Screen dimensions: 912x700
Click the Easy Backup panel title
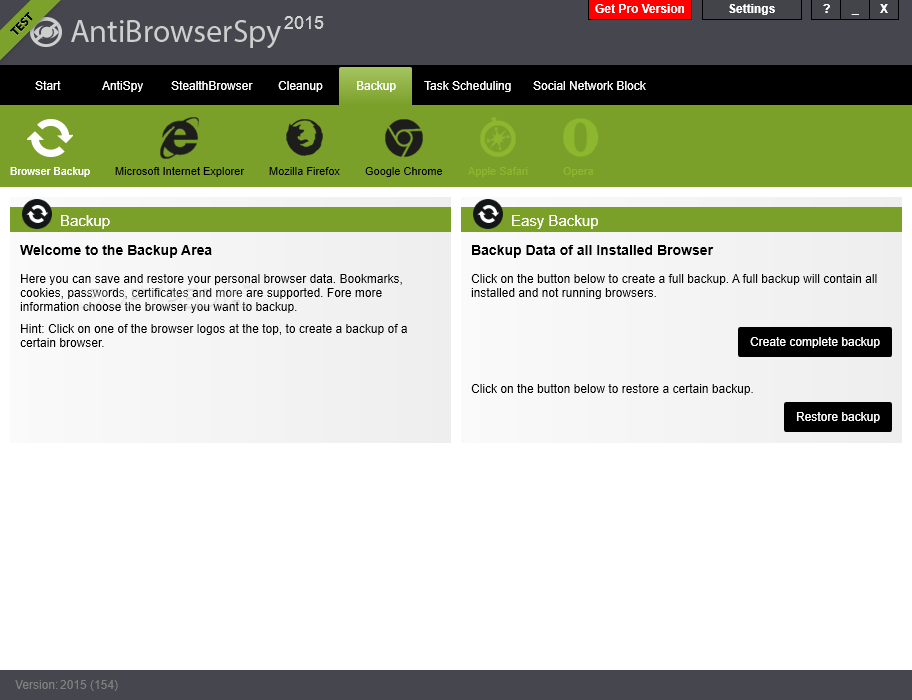click(x=554, y=221)
